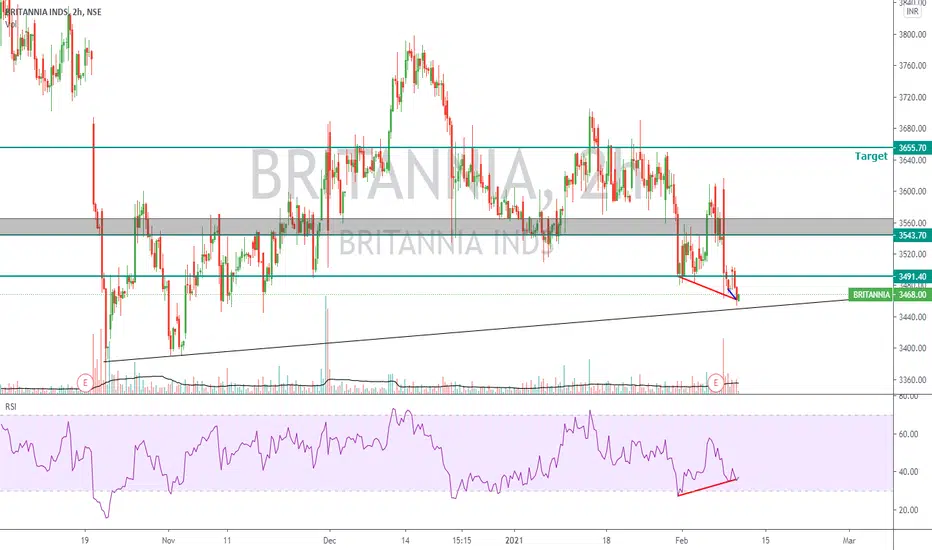
Task: Click the 'Feb' date on time axis
Action: point(682,540)
